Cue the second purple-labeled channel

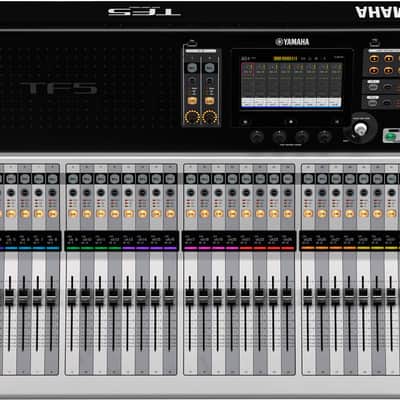tap(142, 193)
